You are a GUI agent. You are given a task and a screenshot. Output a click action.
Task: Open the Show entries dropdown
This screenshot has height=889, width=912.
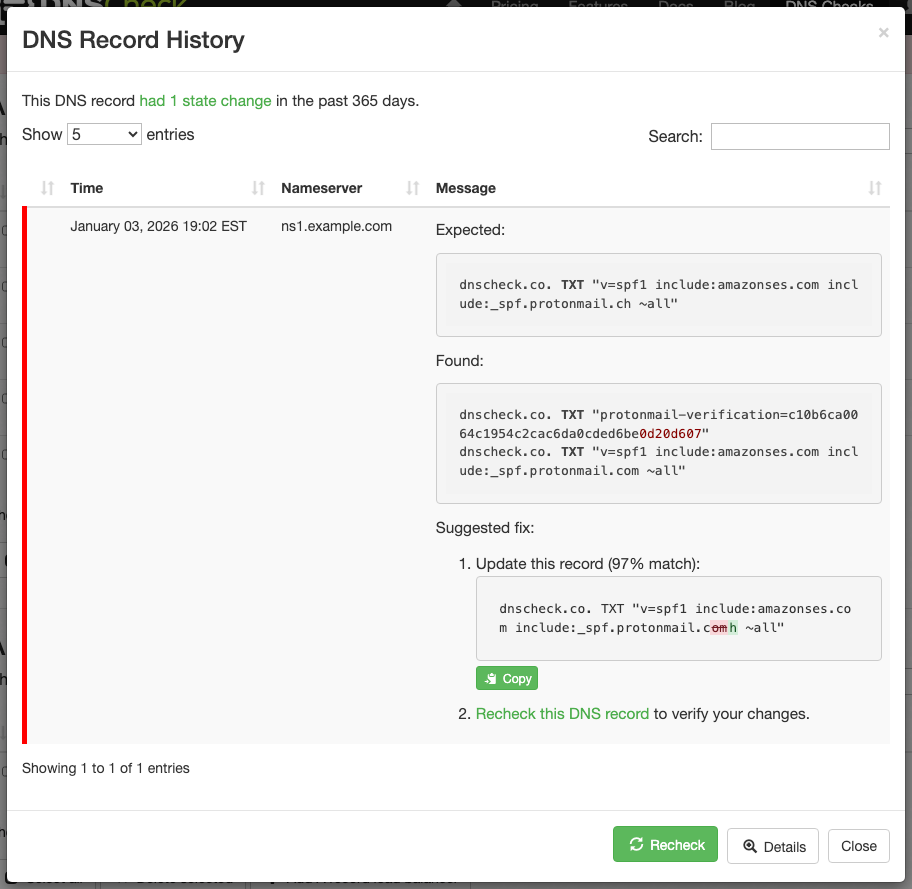pyautogui.click(x=104, y=133)
